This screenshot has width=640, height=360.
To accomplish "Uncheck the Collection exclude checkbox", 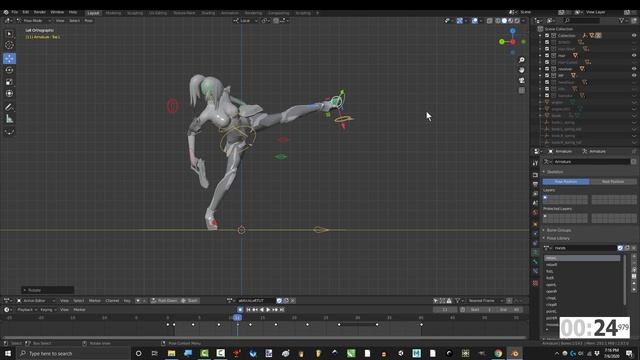I will (x=547, y=36).
